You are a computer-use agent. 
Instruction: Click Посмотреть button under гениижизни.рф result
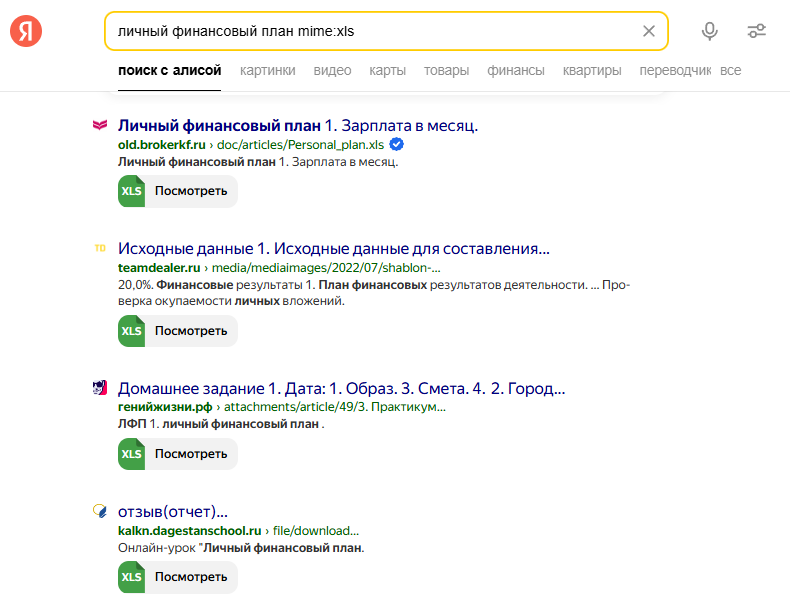[178, 454]
